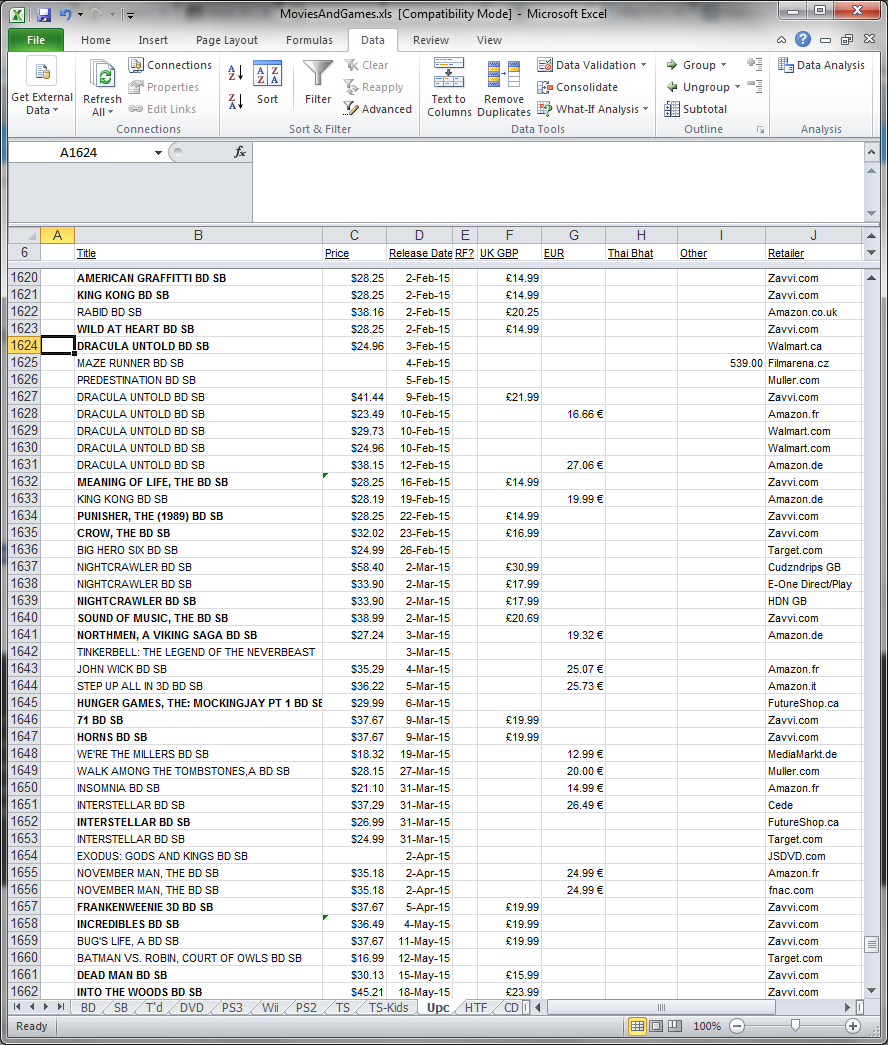Image resolution: width=888 pixels, height=1045 pixels.
Task: Sort Z to A descending
Action: pyautogui.click(x=235, y=101)
